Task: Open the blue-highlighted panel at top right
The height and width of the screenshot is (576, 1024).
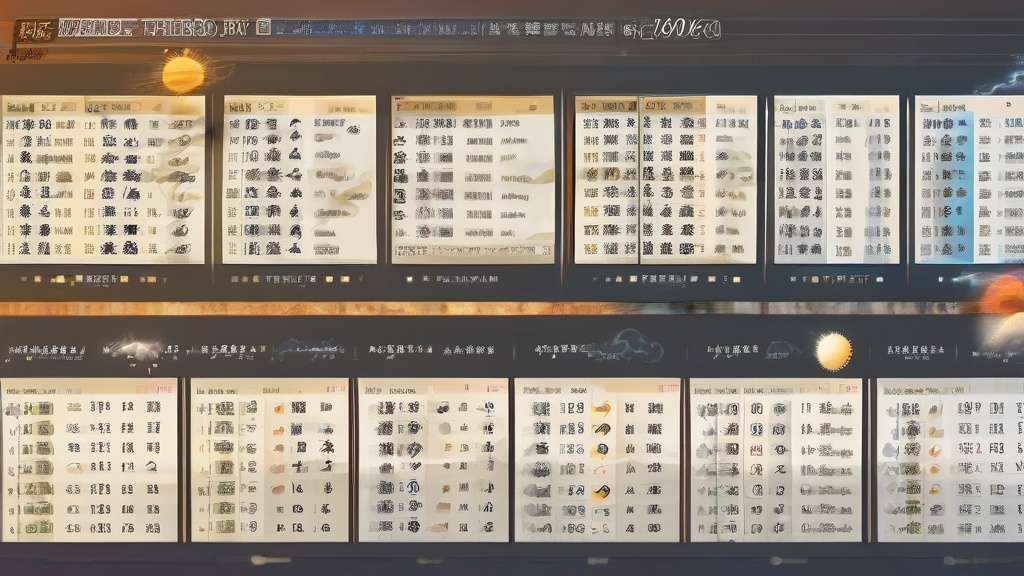Action: [968, 180]
